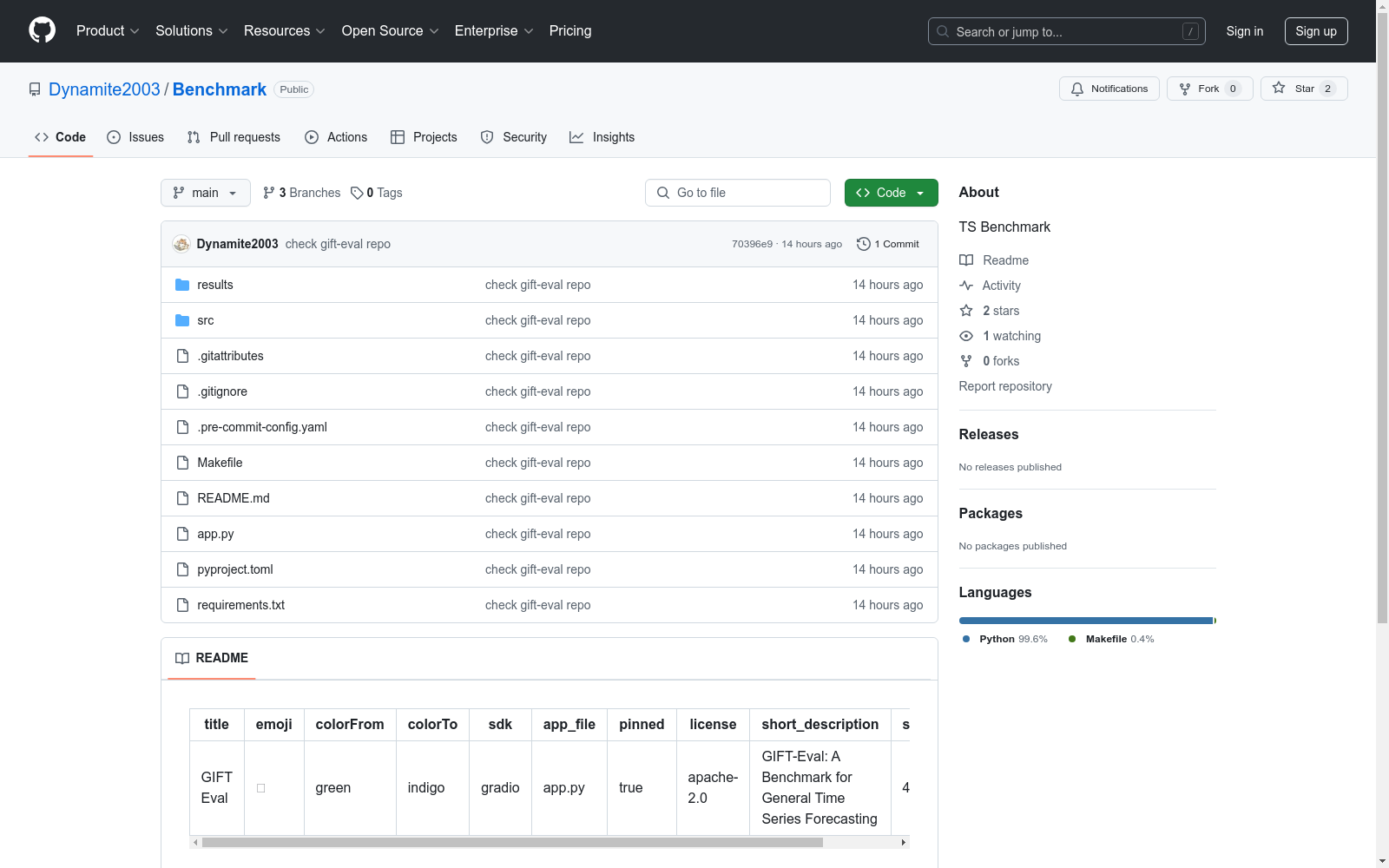This screenshot has height=868, width=1389.
Task: View the 1 Commit history link
Action: [888, 244]
